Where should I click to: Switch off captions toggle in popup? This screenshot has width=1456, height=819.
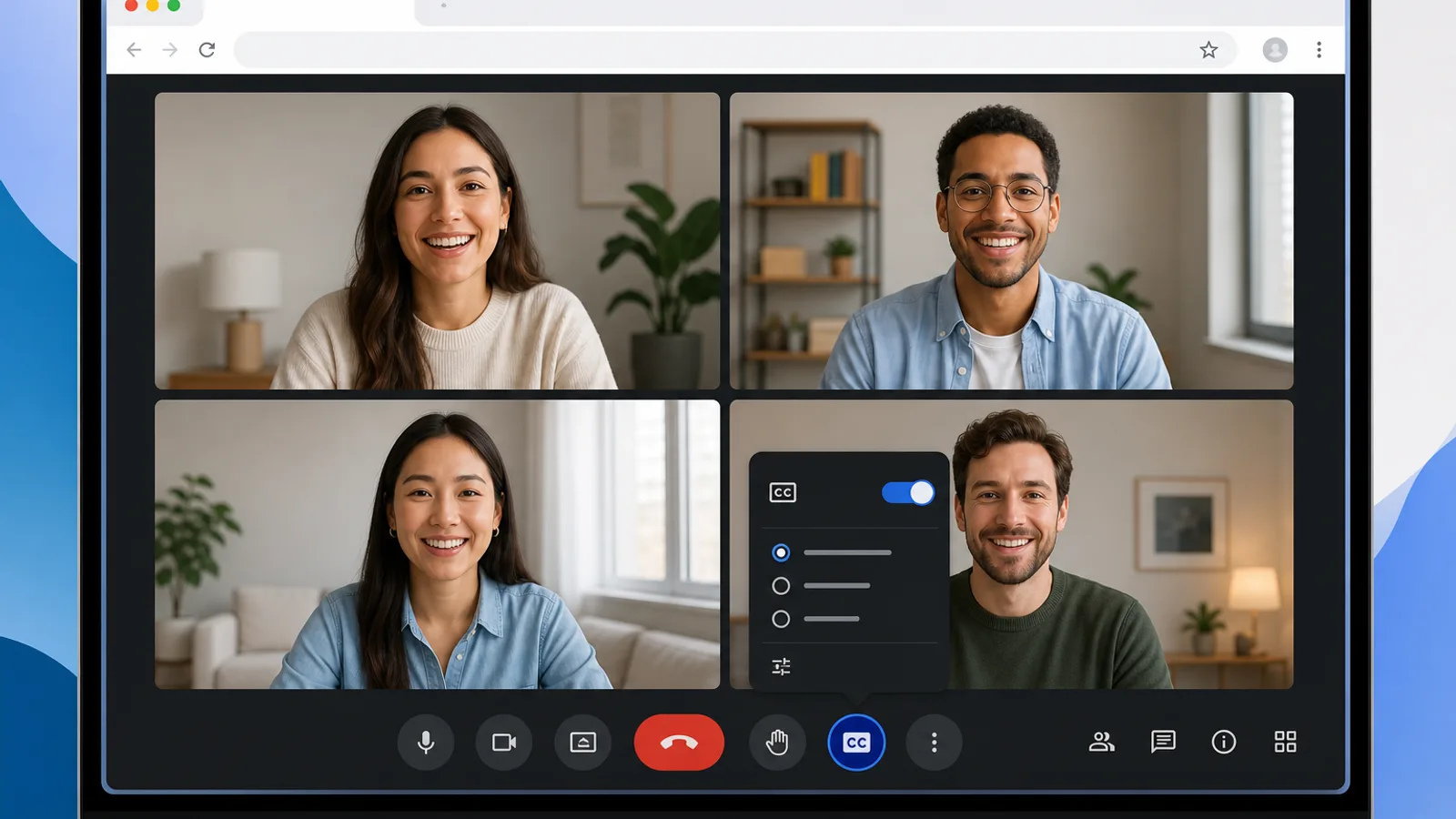(x=907, y=492)
